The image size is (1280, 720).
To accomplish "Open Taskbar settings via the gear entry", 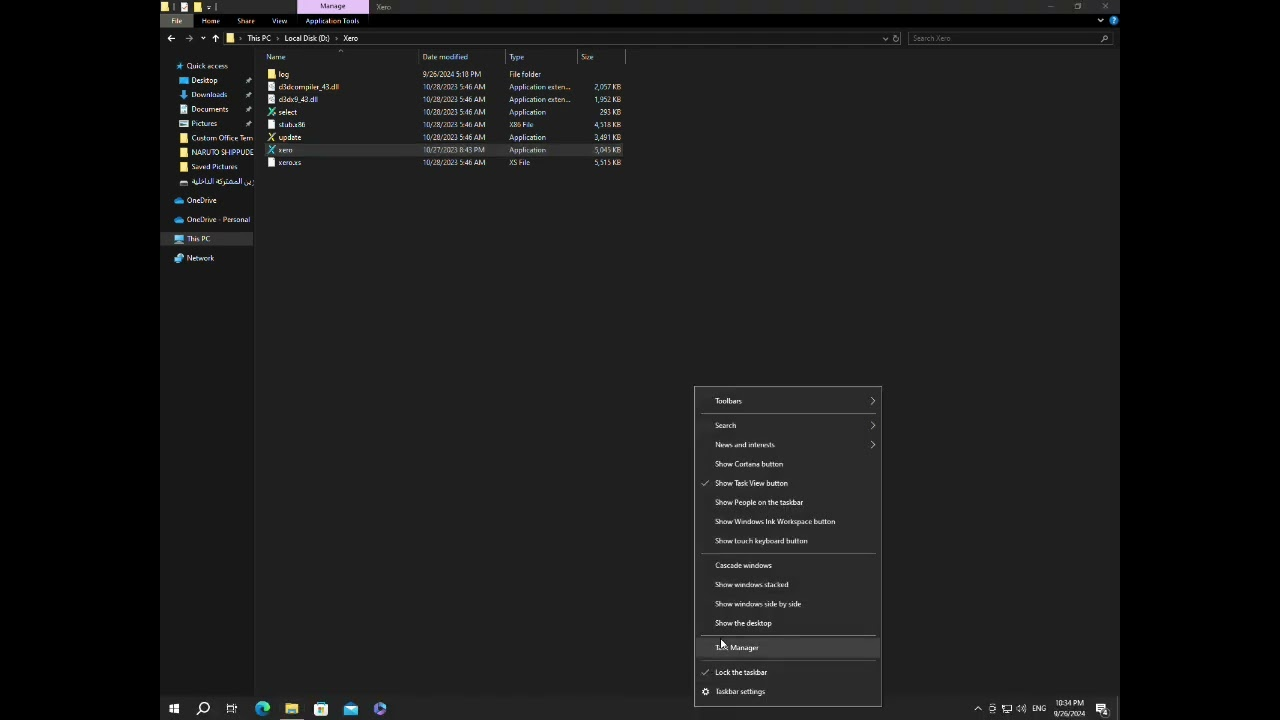I will click(x=740, y=692).
